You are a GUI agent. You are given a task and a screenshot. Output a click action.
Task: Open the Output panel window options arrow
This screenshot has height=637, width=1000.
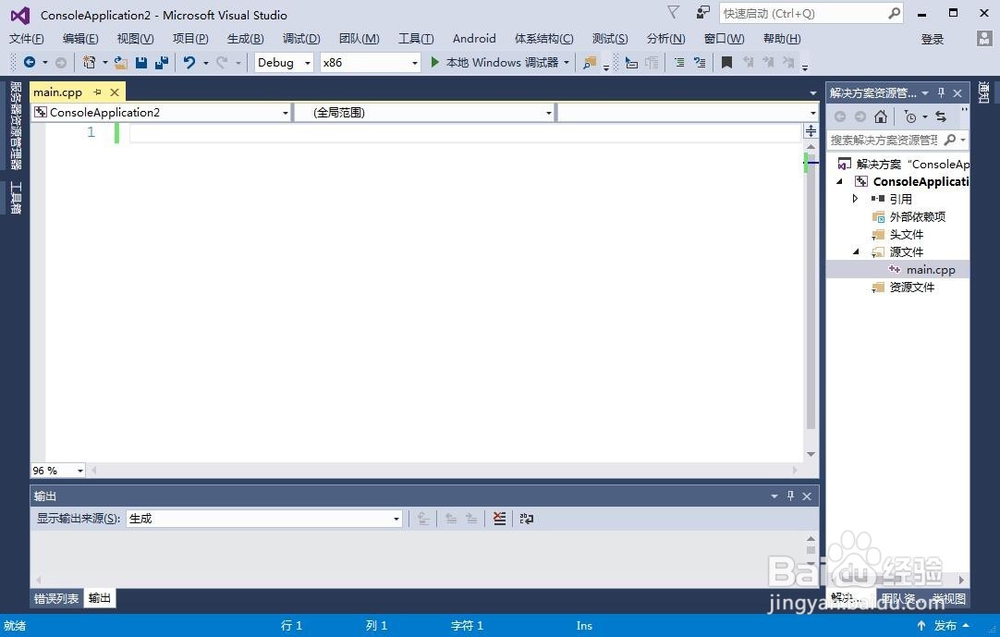pyautogui.click(x=774, y=495)
